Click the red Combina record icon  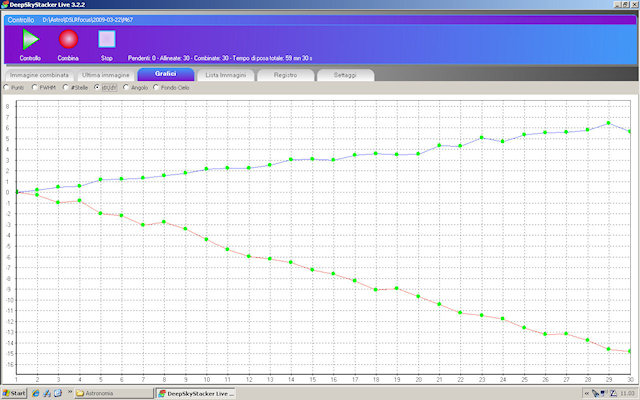click(x=69, y=39)
